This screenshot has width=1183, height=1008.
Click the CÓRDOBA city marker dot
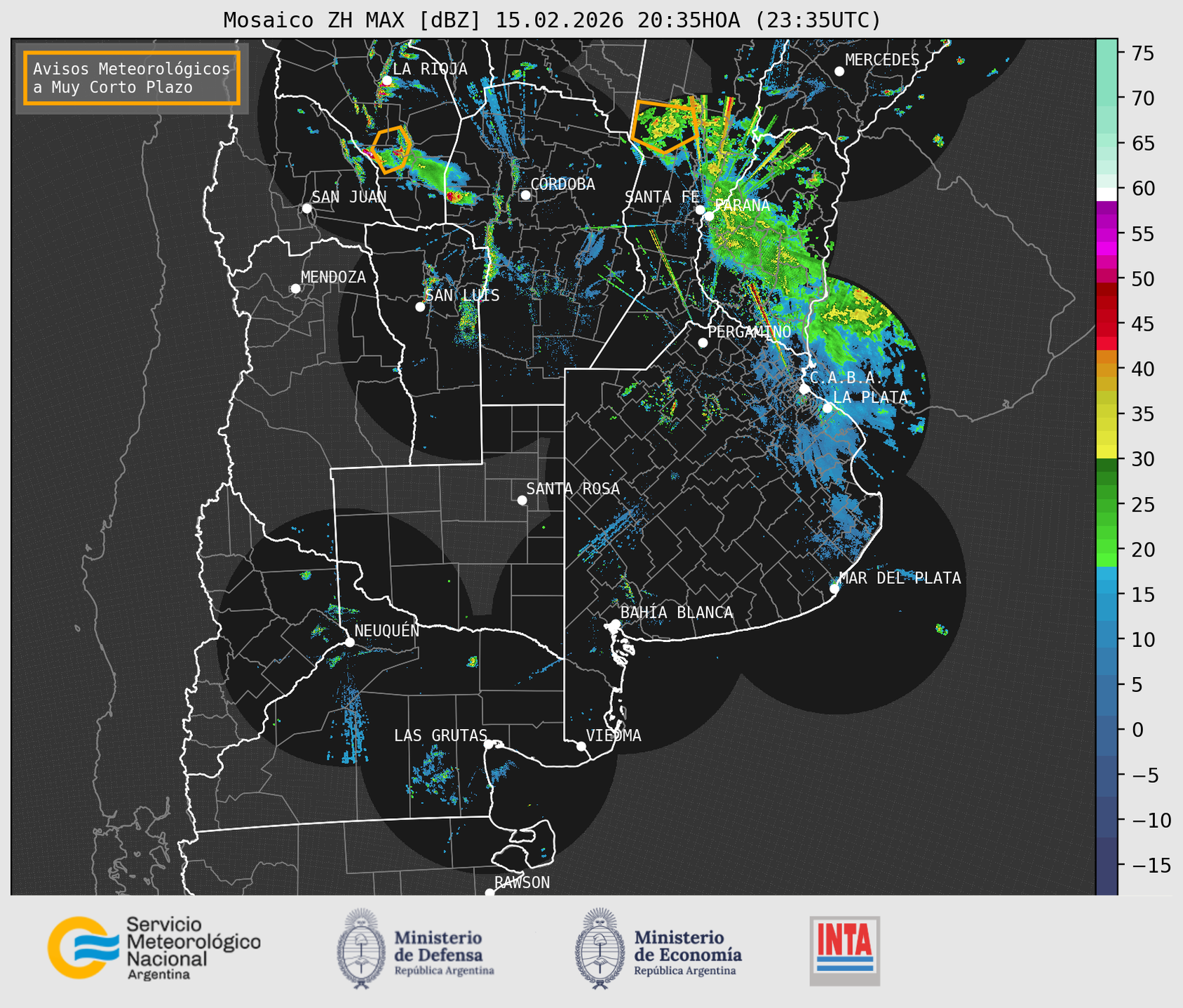tap(525, 195)
